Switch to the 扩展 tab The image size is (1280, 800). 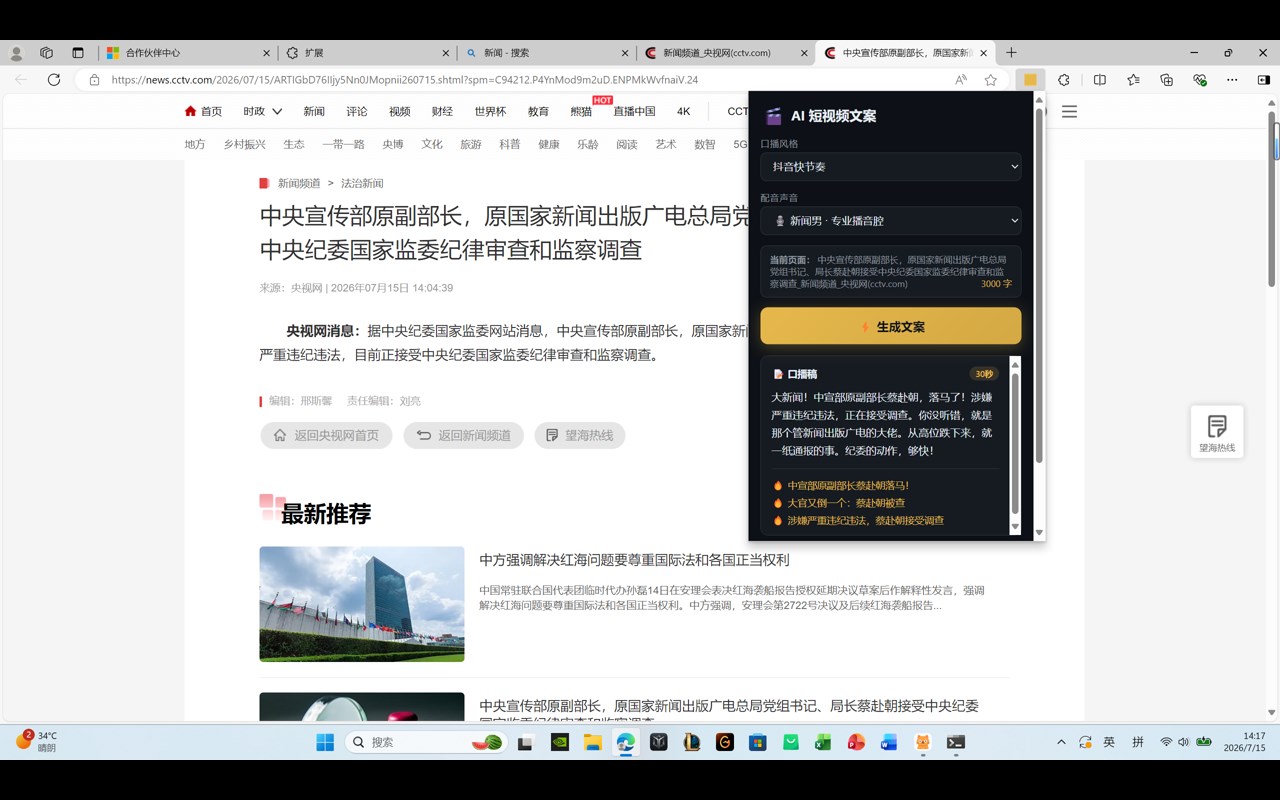pyautogui.click(x=366, y=53)
